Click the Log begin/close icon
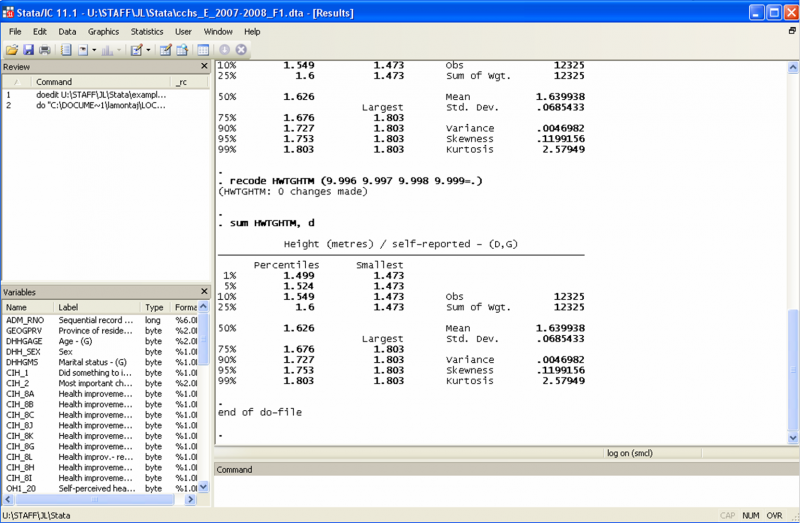The width and height of the screenshot is (800, 523). [x=65, y=49]
